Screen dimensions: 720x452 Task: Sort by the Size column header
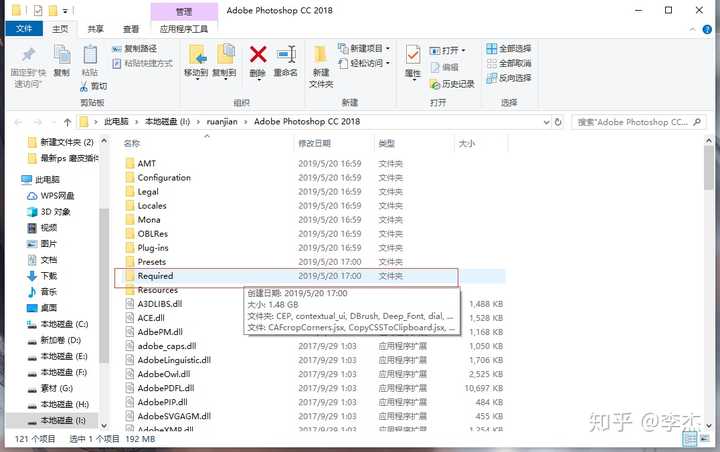467,143
